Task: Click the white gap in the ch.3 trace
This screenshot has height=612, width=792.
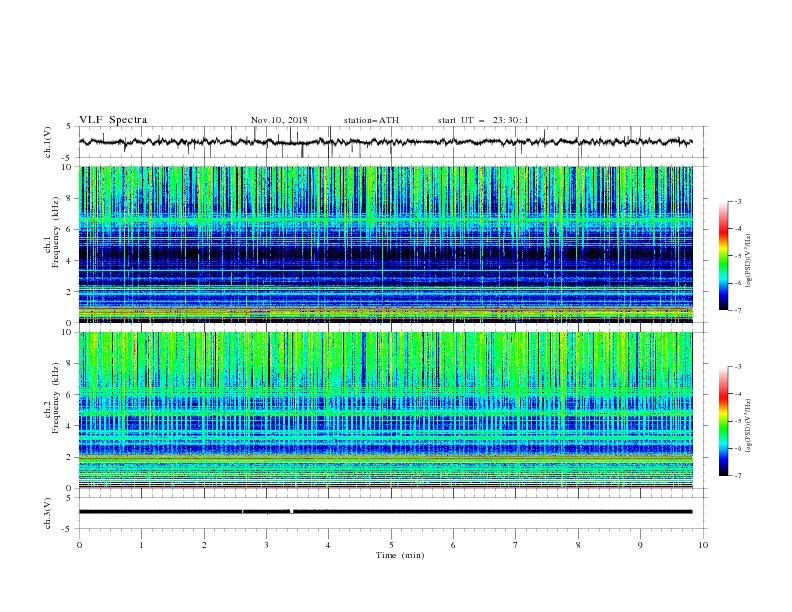Action: 291,512
